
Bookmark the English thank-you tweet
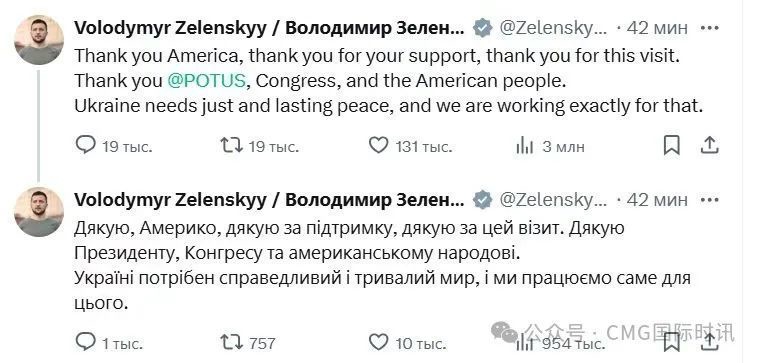pos(671,145)
